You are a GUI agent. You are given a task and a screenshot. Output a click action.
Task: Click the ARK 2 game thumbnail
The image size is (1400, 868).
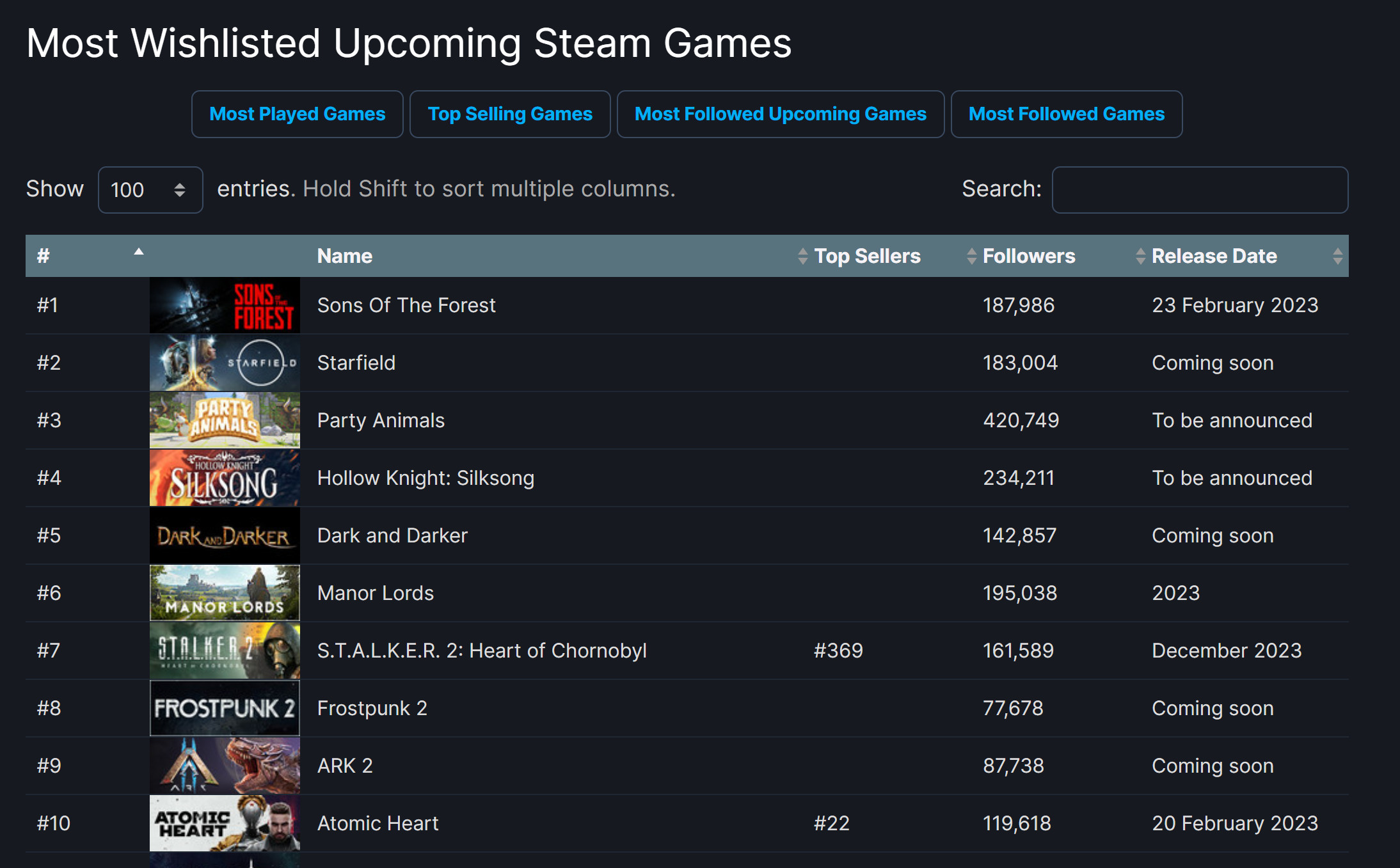coord(225,766)
